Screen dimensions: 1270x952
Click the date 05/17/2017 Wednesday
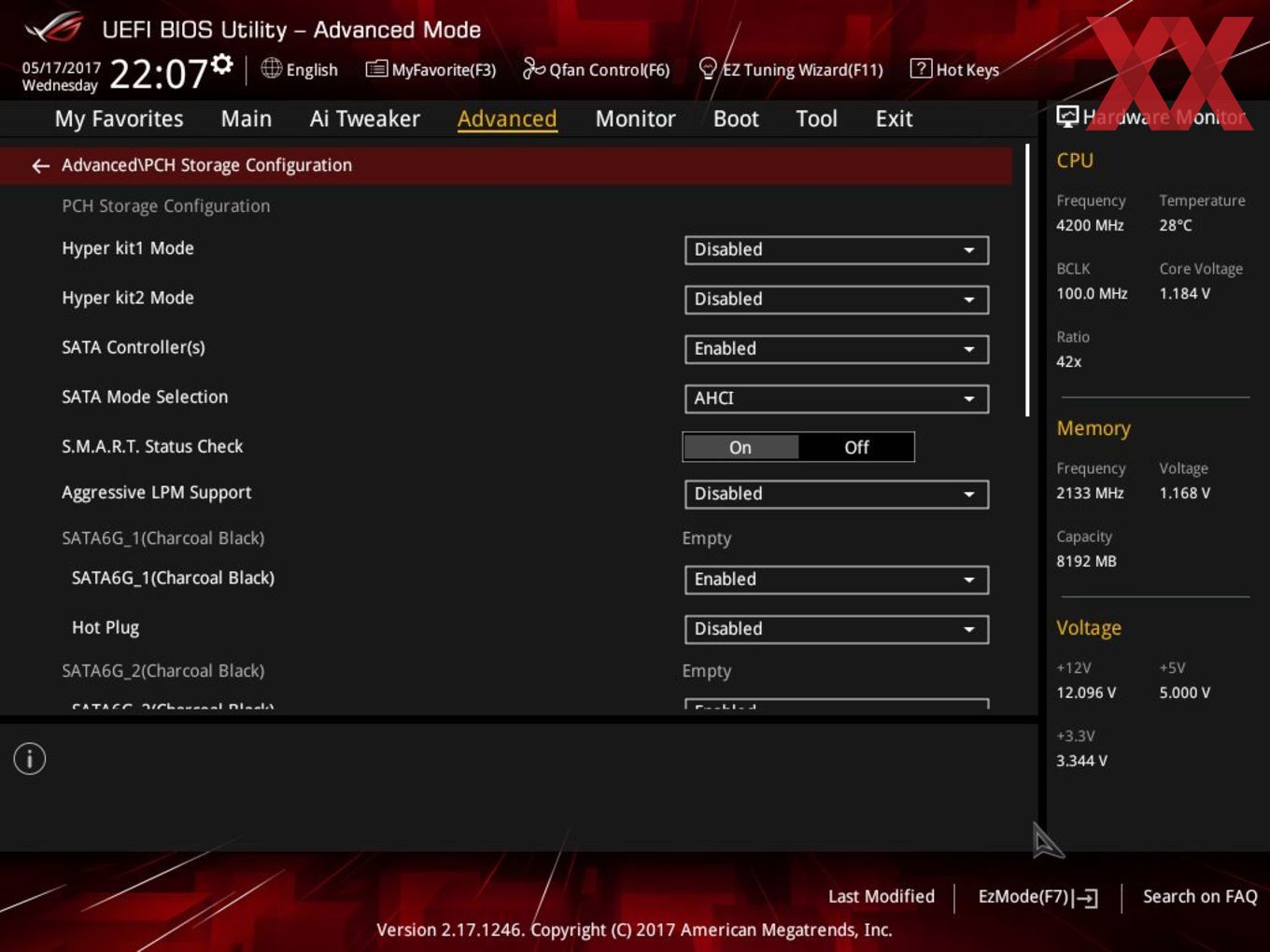[61, 77]
